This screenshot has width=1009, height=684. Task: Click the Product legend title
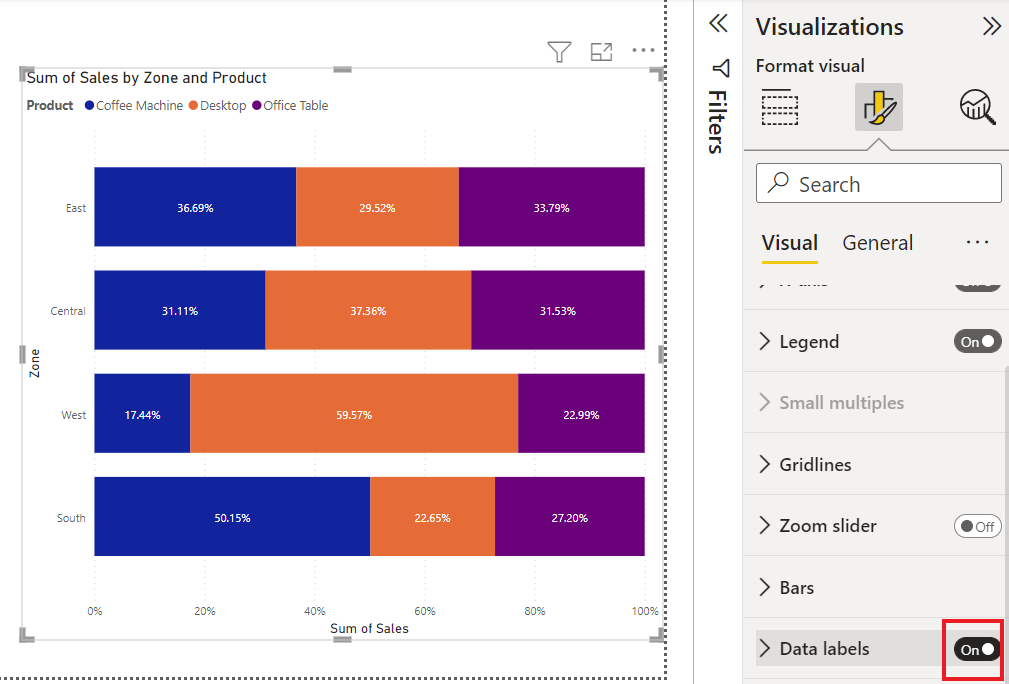click(x=50, y=106)
